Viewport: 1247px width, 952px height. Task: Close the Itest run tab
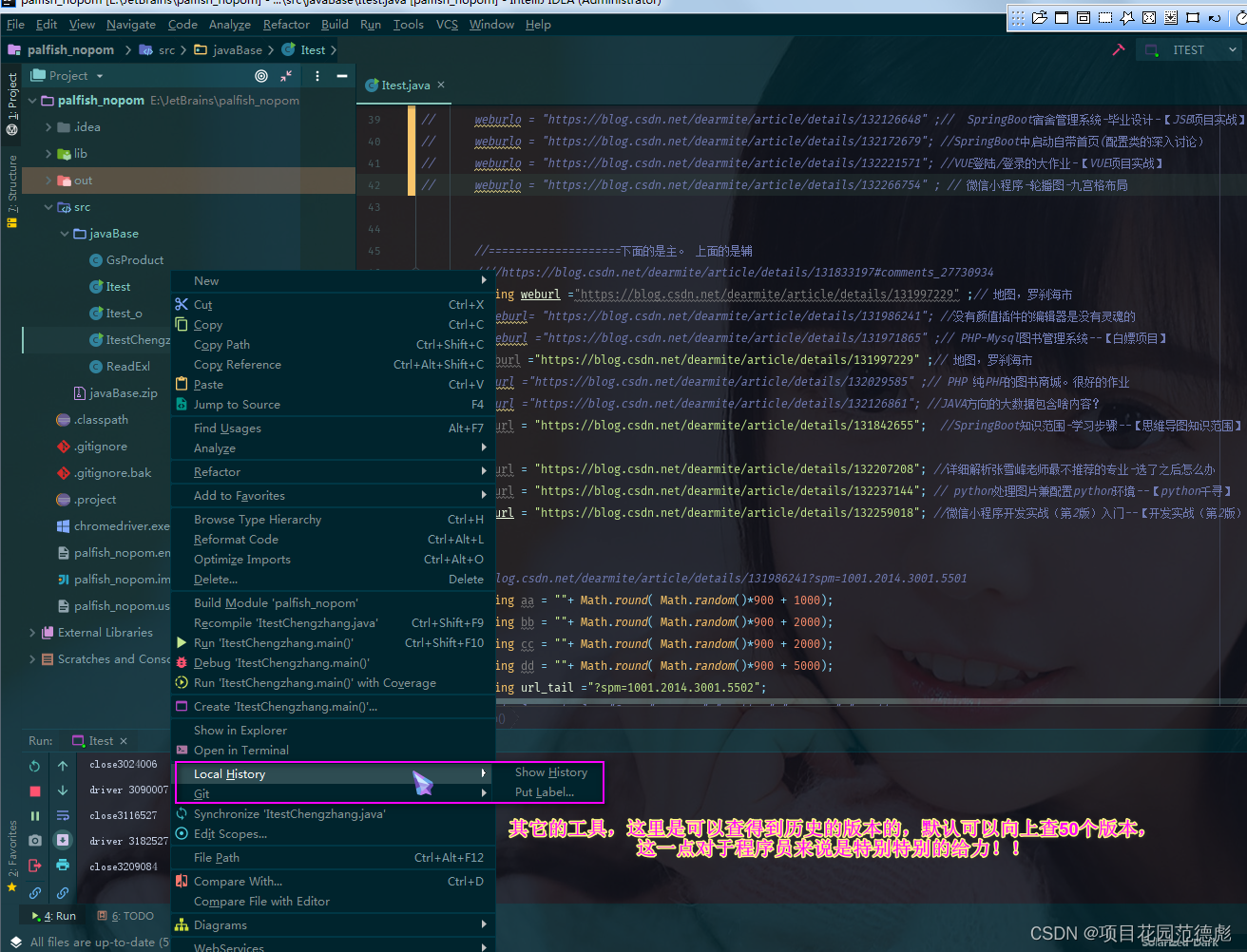[124, 741]
